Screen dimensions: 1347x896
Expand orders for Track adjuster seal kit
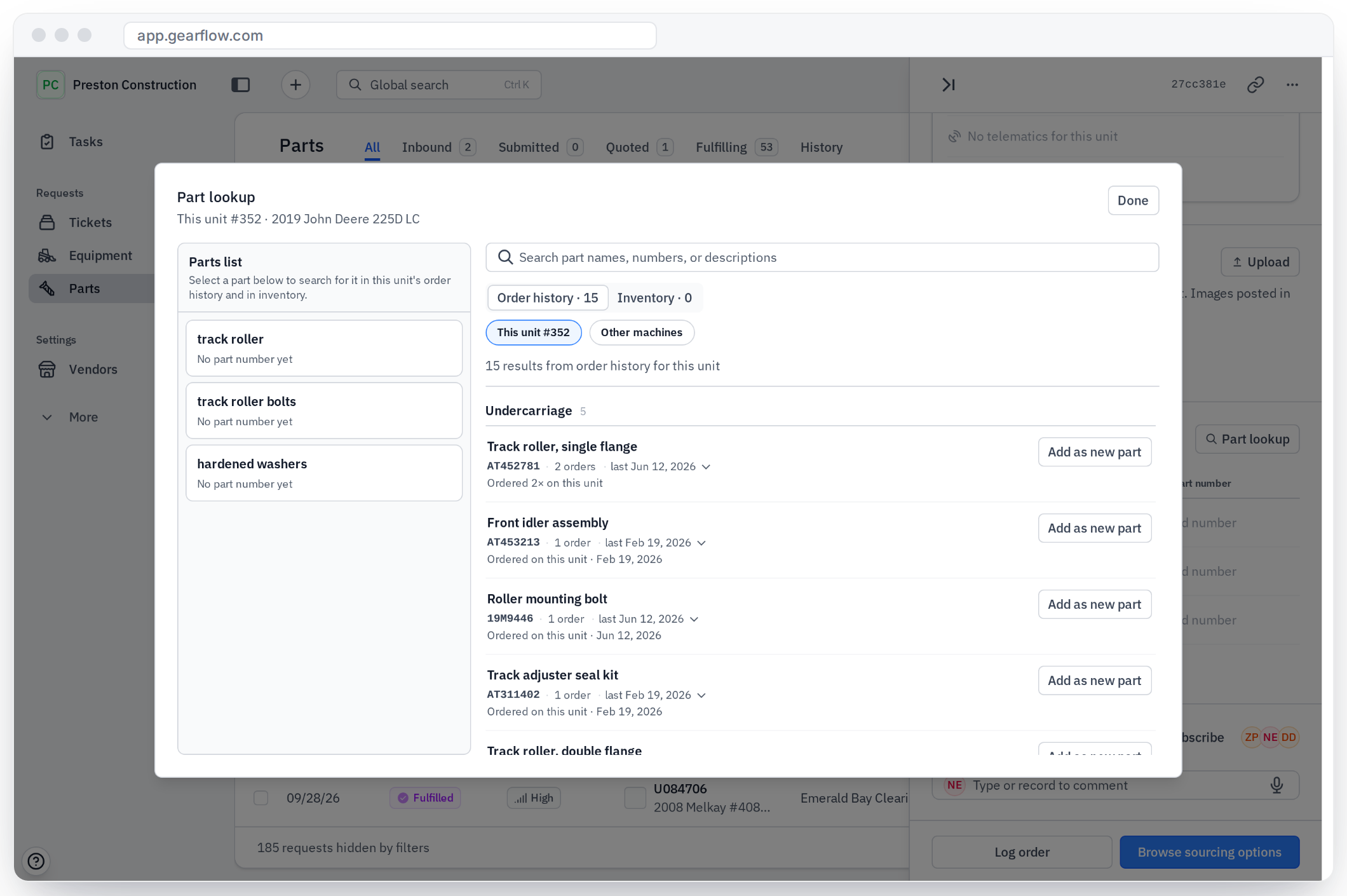[x=701, y=695]
